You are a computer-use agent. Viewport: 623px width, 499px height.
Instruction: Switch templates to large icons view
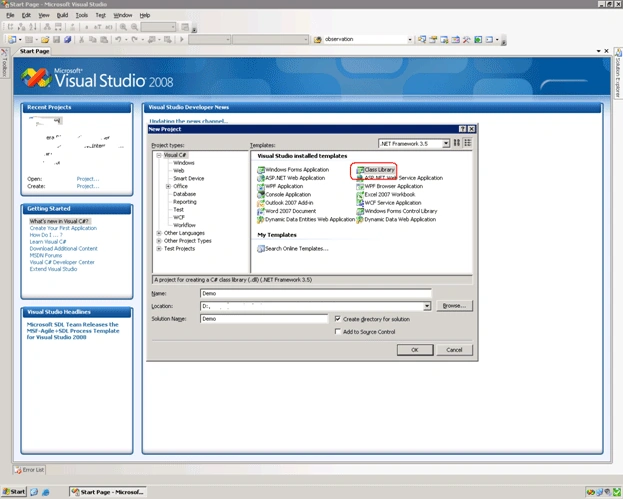tap(457, 143)
